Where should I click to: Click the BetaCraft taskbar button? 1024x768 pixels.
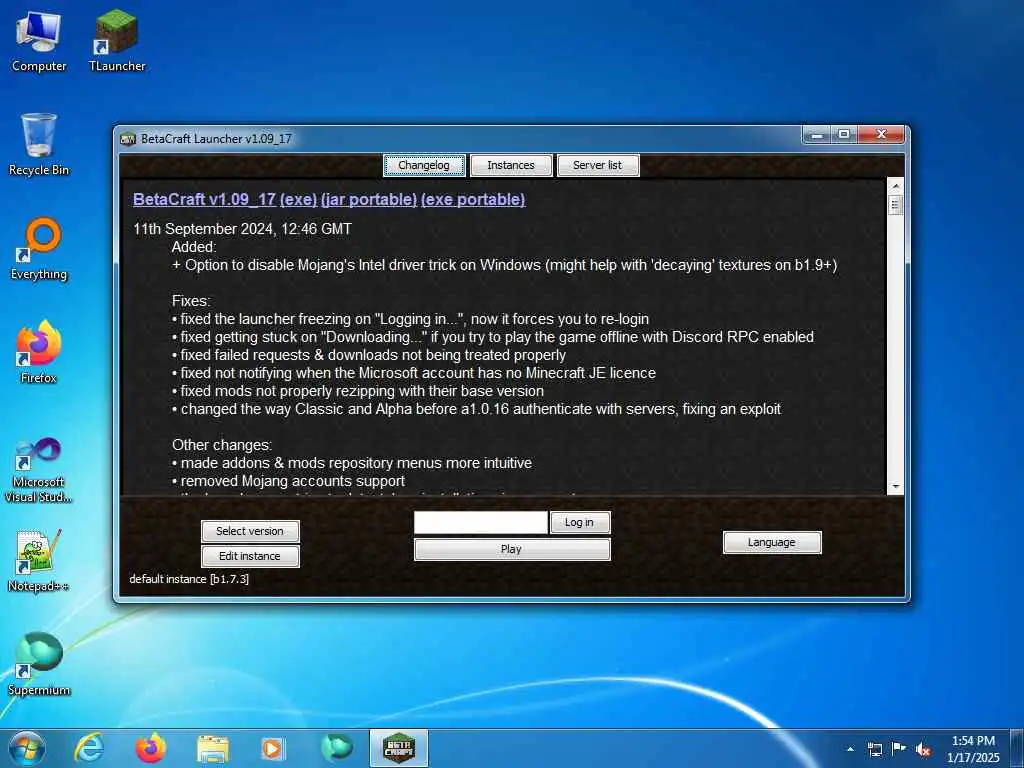(x=398, y=748)
